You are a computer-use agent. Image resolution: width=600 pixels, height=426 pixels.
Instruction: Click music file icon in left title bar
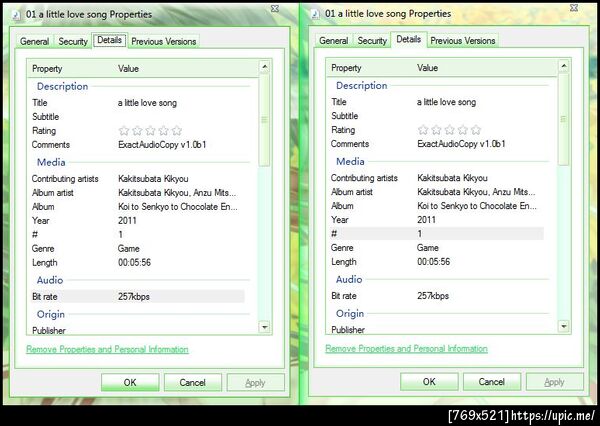16,15
